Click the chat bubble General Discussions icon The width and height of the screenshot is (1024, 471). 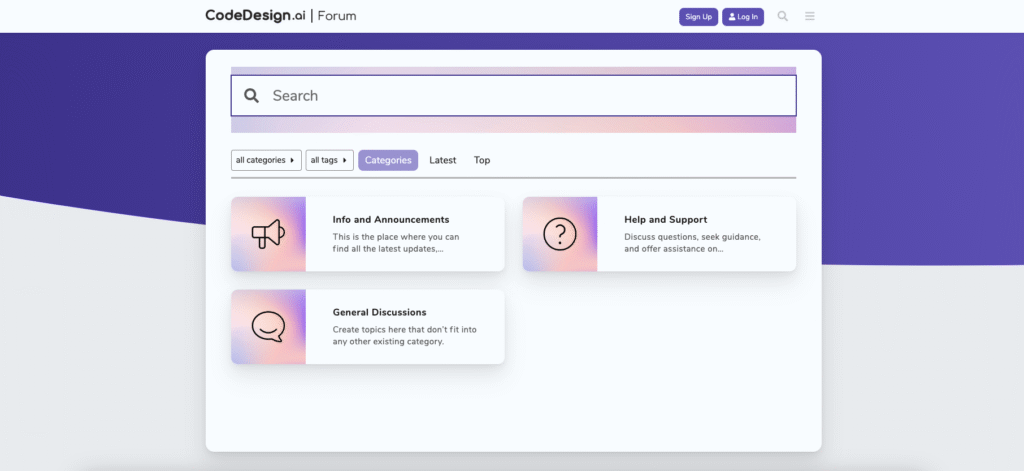tap(268, 327)
